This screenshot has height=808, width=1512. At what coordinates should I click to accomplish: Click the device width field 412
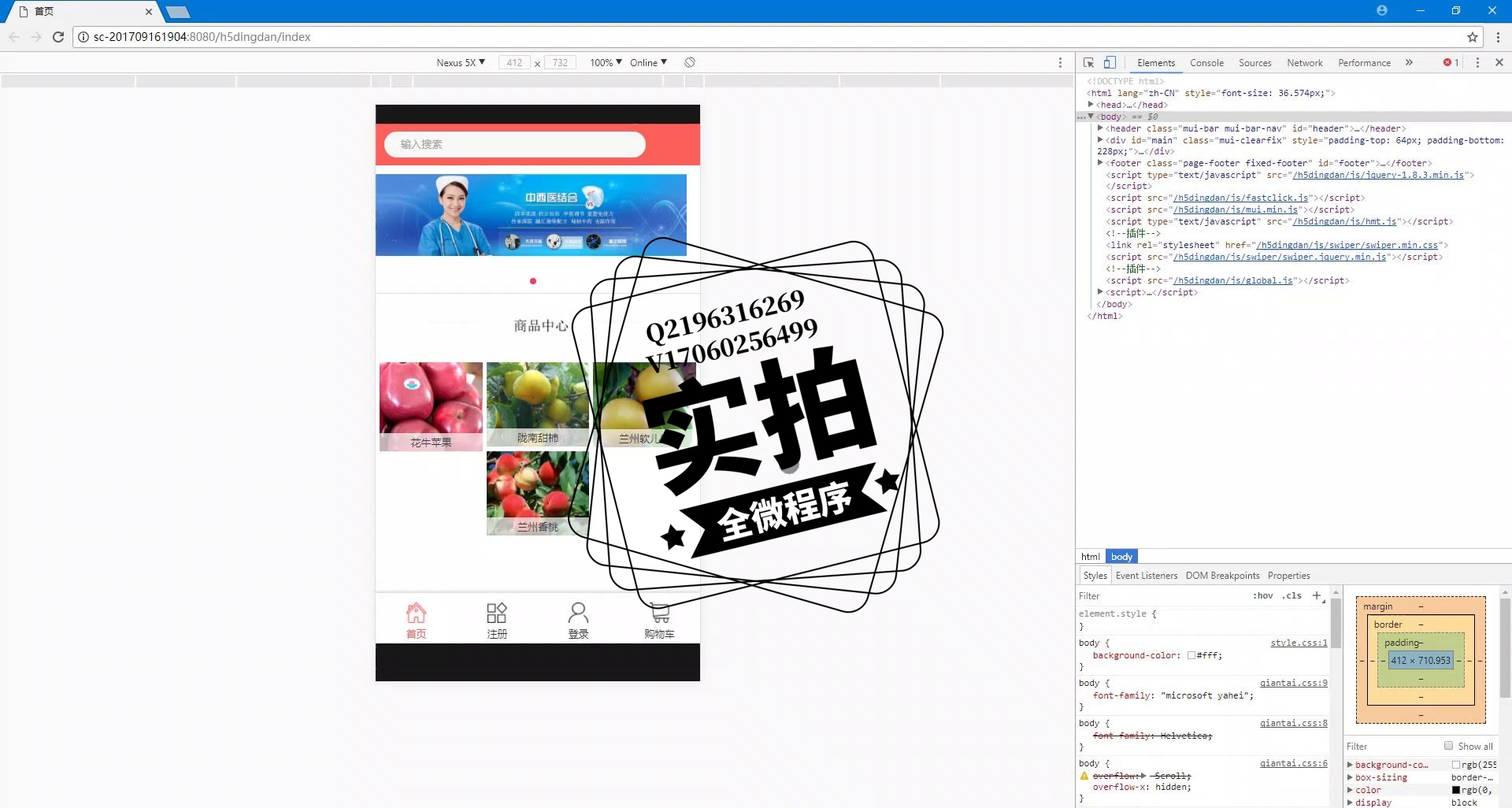[x=514, y=62]
